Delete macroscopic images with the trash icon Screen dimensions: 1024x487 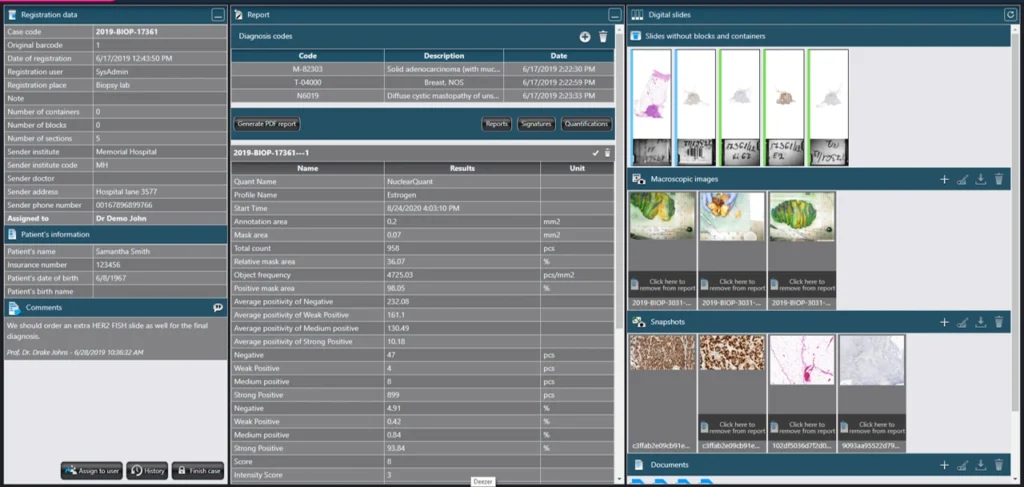(x=999, y=180)
